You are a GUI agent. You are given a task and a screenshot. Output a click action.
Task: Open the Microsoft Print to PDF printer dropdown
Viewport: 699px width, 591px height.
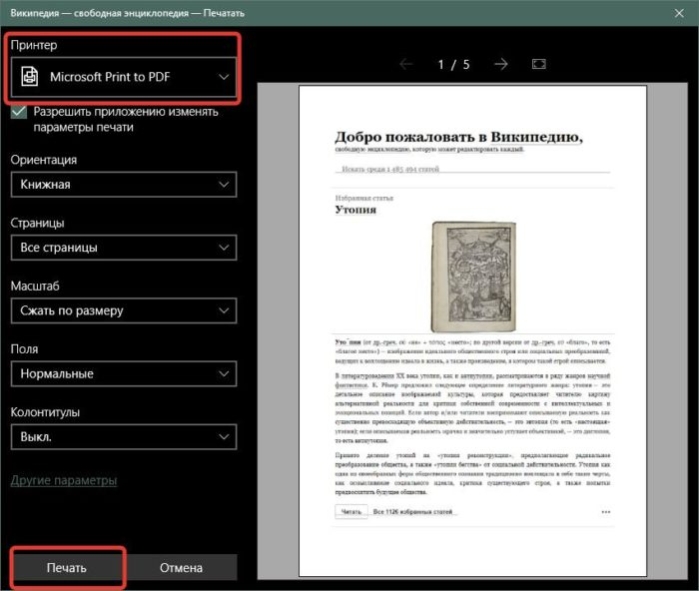[123, 77]
